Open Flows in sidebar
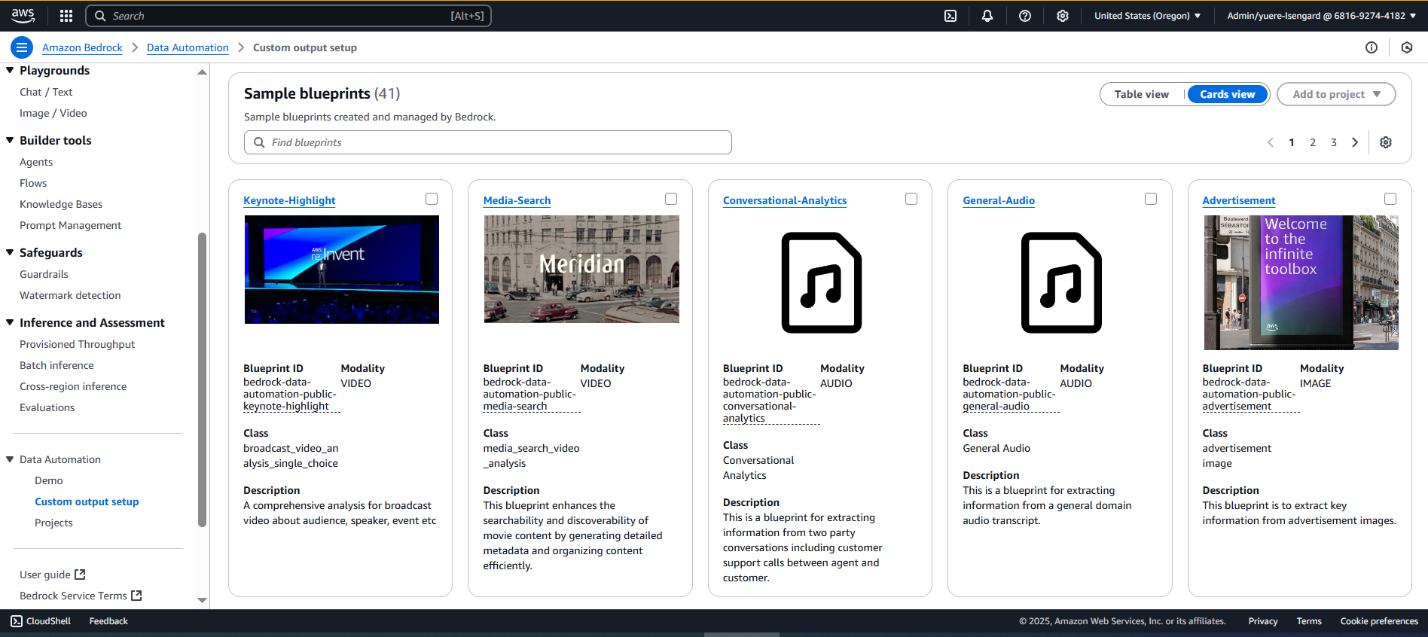The image size is (1428, 637). [x=33, y=183]
